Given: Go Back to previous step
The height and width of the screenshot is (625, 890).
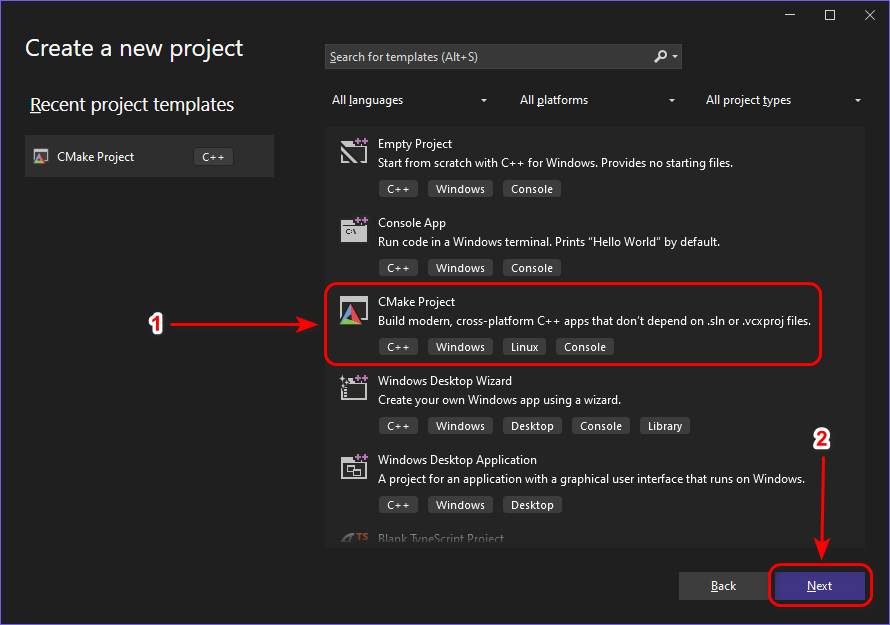Looking at the screenshot, I should (x=723, y=586).
